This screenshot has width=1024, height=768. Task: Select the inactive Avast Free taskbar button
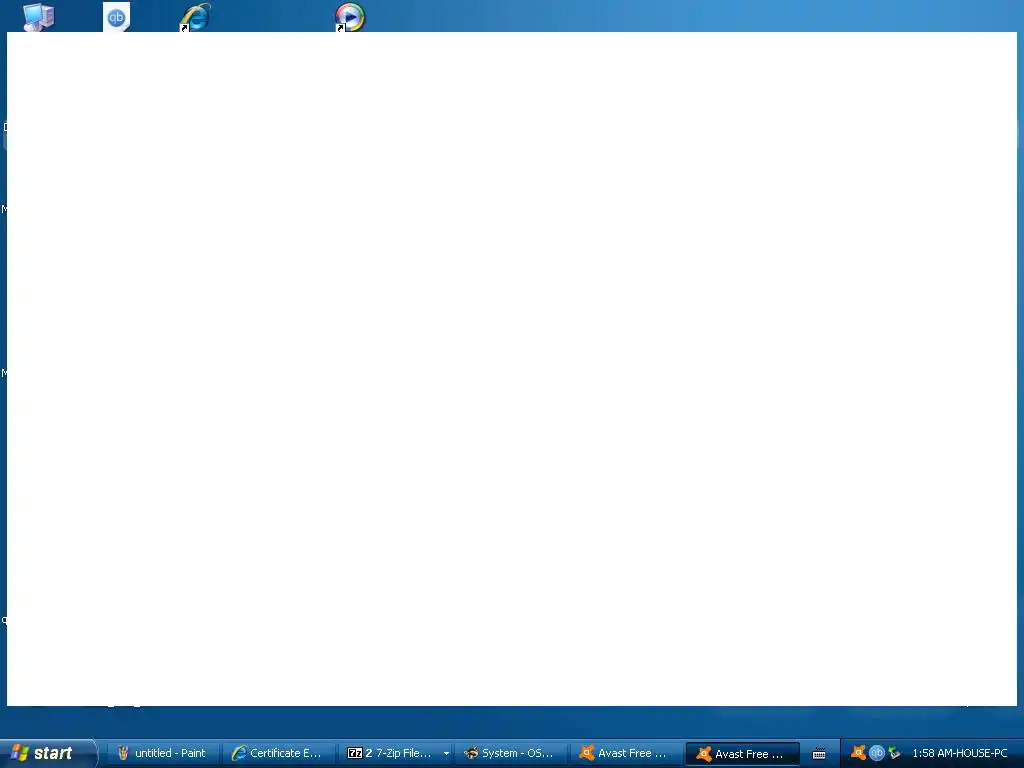pos(624,753)
